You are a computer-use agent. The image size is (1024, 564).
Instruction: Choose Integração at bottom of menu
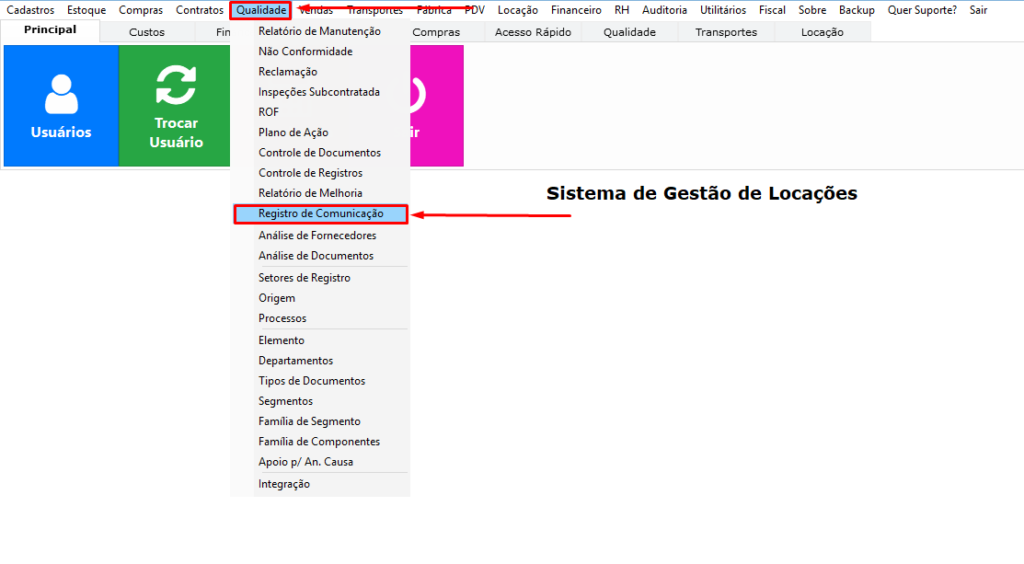pos(284,484)
